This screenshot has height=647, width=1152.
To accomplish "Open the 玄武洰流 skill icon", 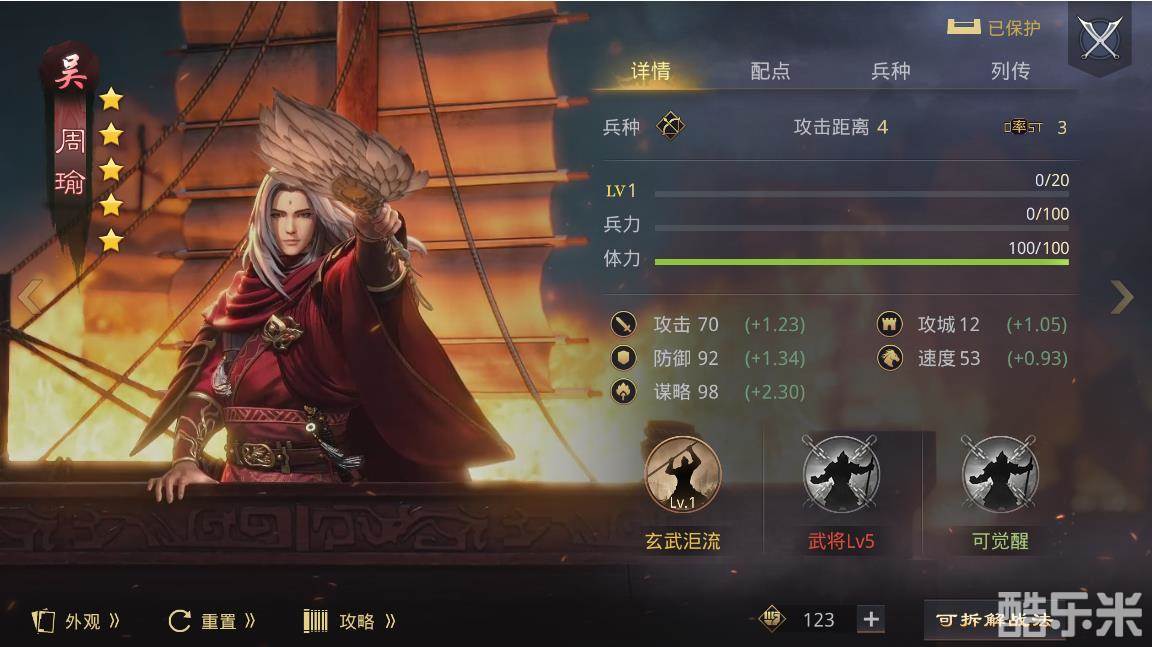I will 683,474.
